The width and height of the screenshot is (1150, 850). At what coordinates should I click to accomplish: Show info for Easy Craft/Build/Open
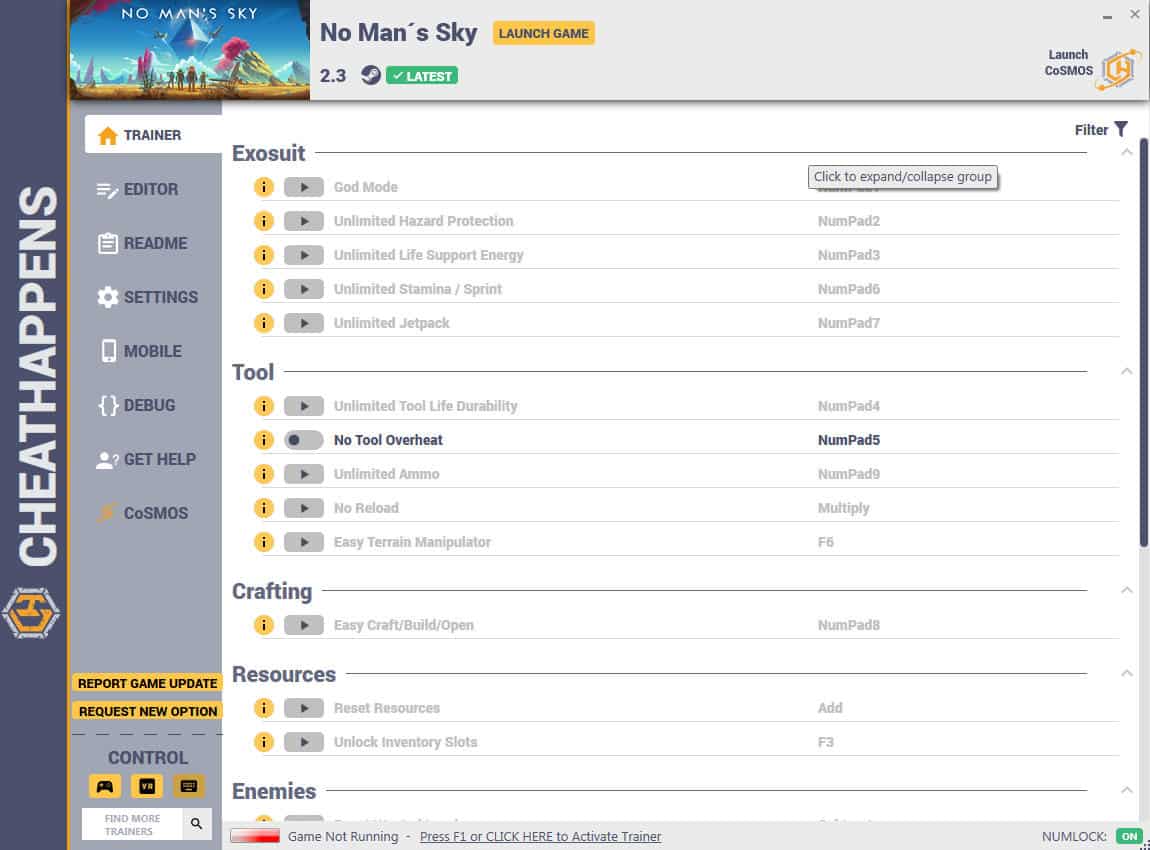[263, 625]
